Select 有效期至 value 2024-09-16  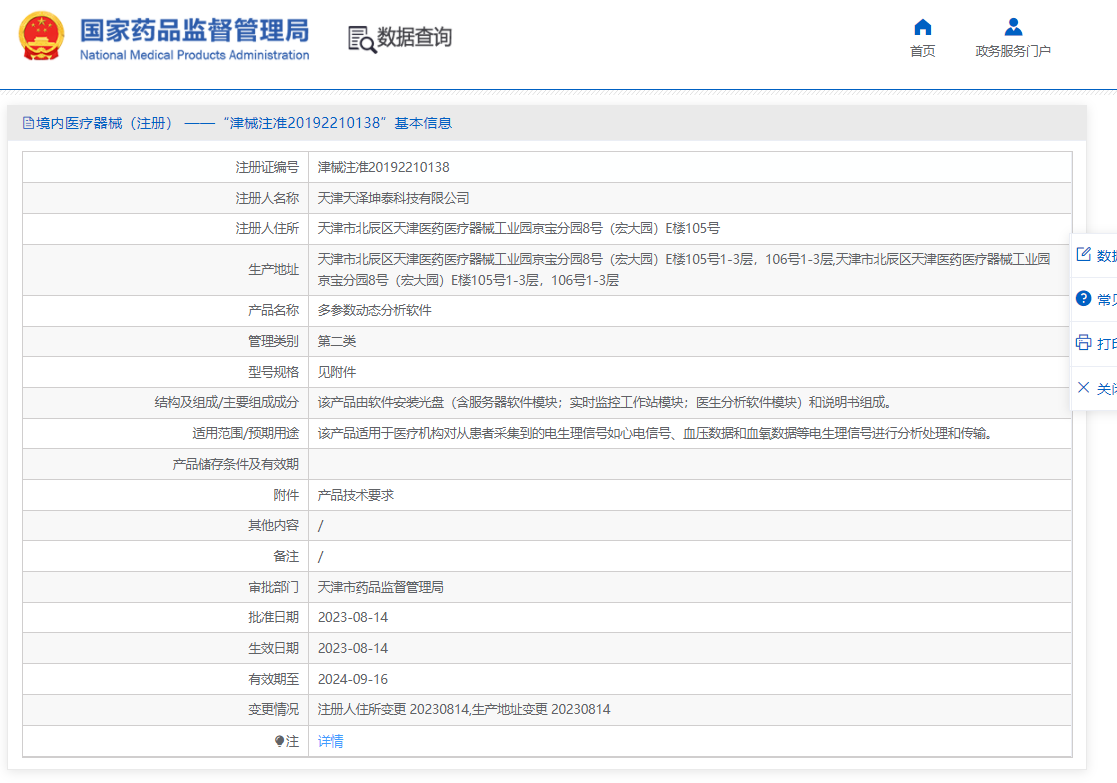(x=353, y=679)
